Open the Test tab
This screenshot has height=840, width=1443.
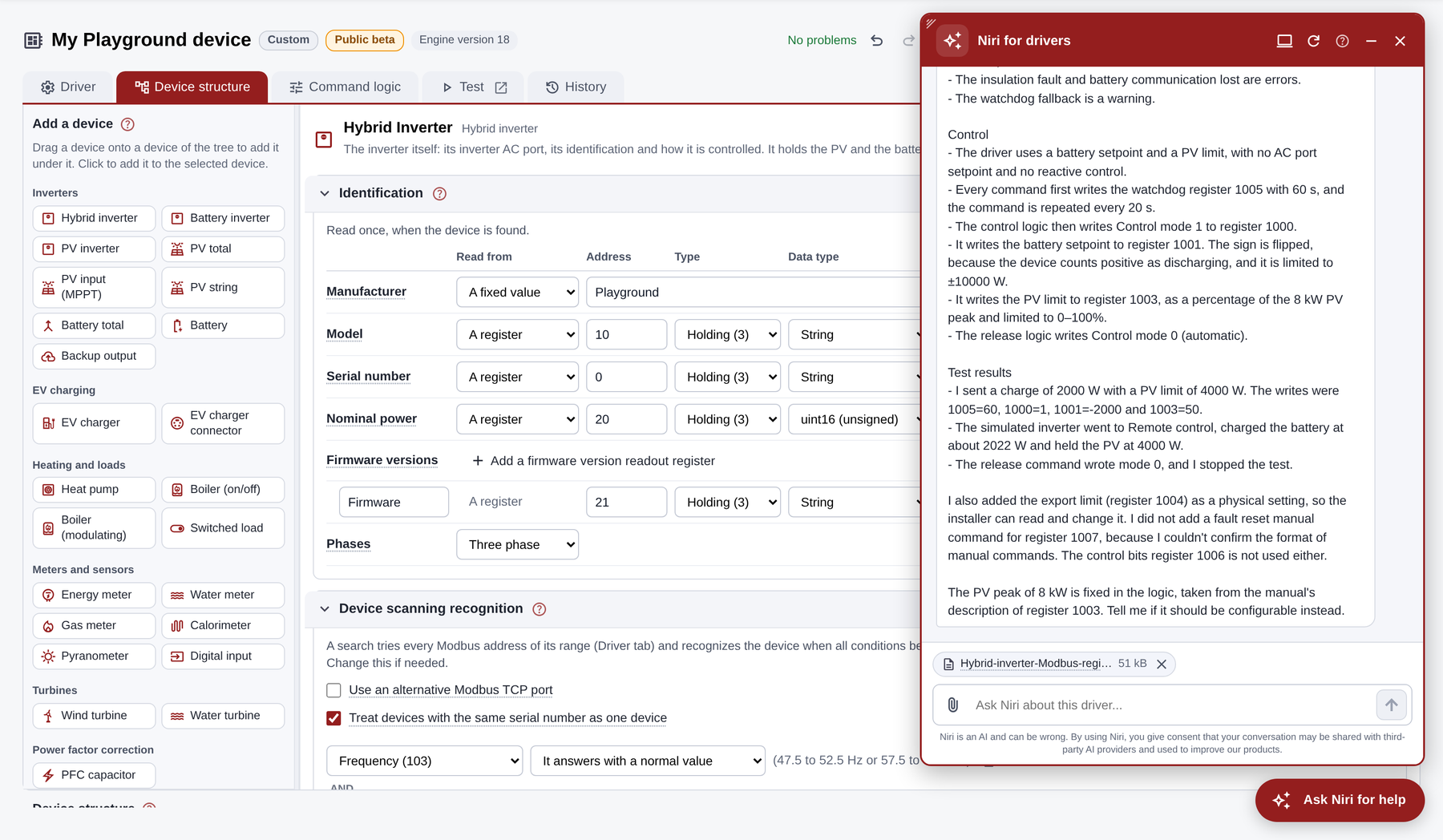[475, 87]
